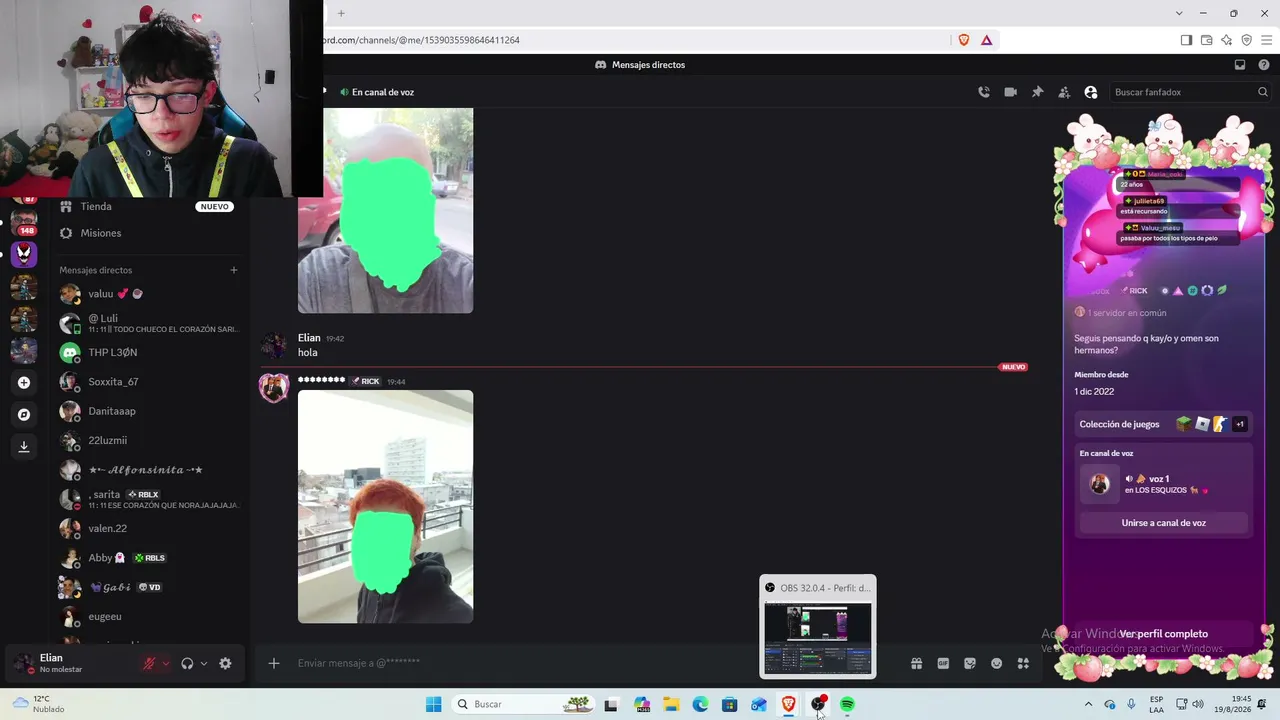Open the Discord inbox icon
1280x720 pixels.
pyautogui.click(x=1240, y=65)
